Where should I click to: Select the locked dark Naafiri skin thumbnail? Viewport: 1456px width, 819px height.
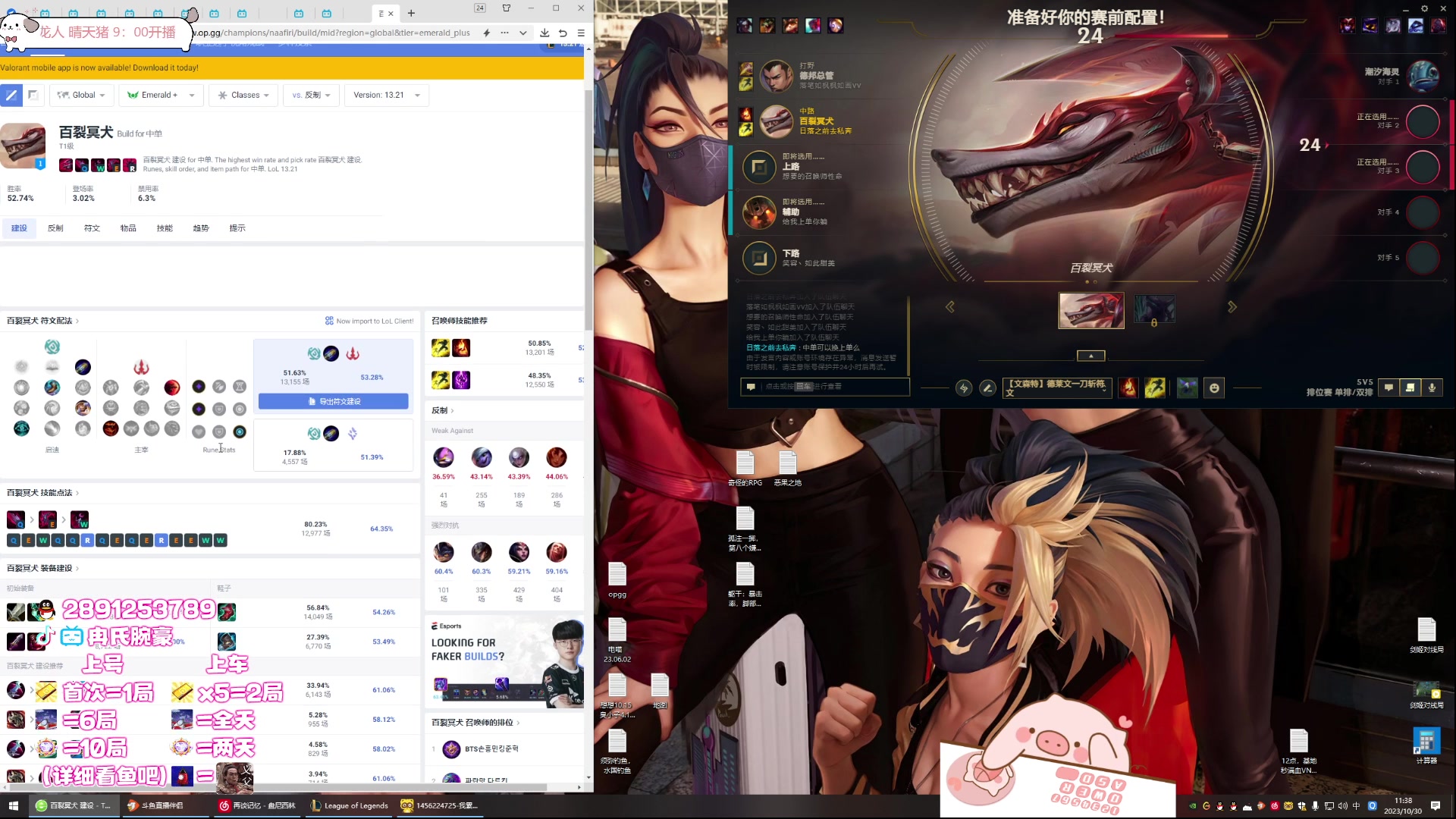1154,309
